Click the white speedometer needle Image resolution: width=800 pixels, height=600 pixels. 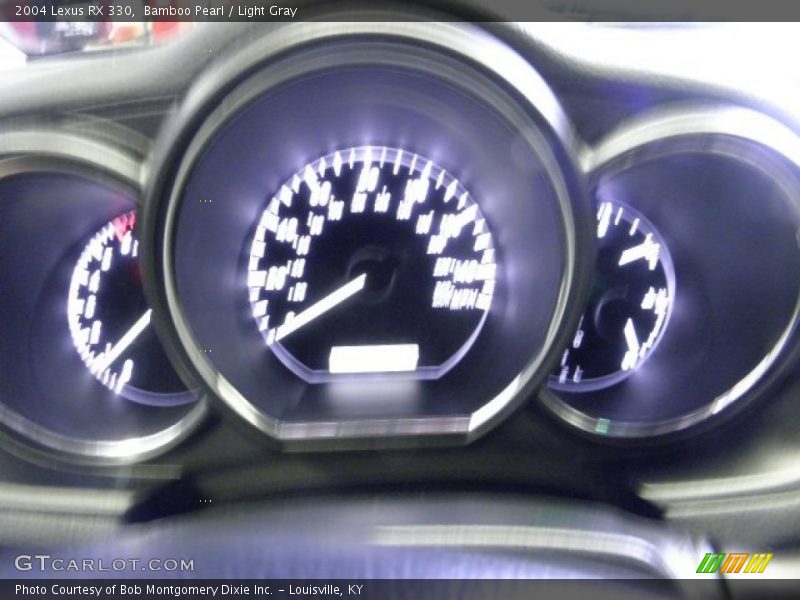tap(322, 307)
